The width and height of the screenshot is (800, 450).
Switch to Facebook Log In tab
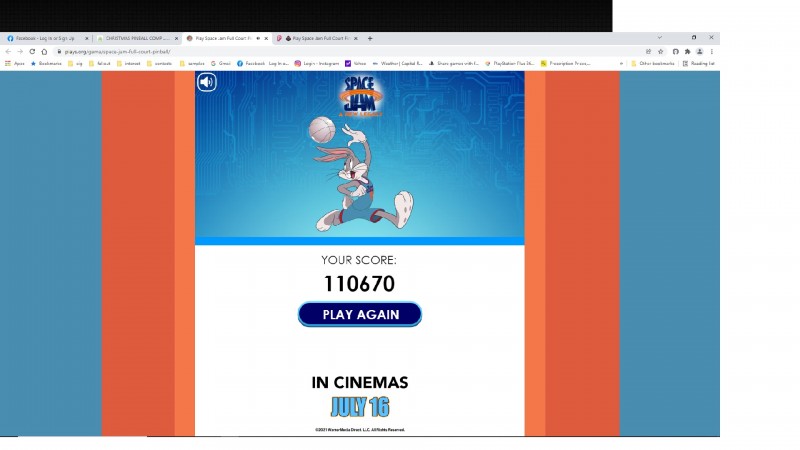pyautogui.click(x=46, y=38)
